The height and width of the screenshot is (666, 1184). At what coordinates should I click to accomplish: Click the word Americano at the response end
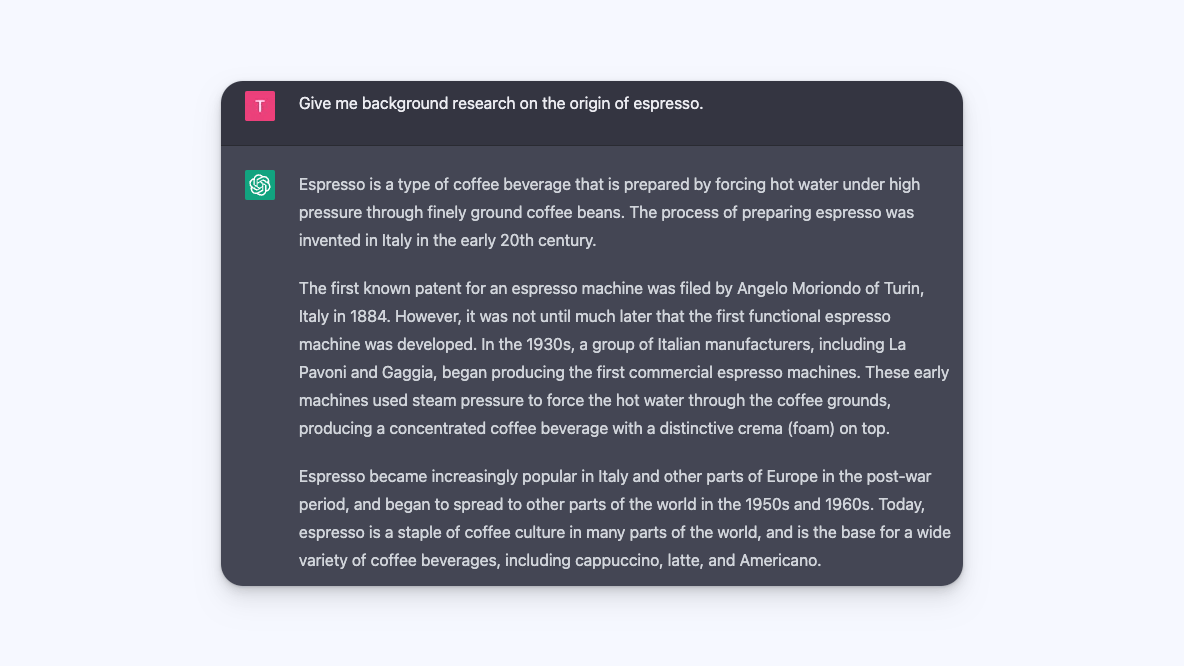(x=778, y=560)
